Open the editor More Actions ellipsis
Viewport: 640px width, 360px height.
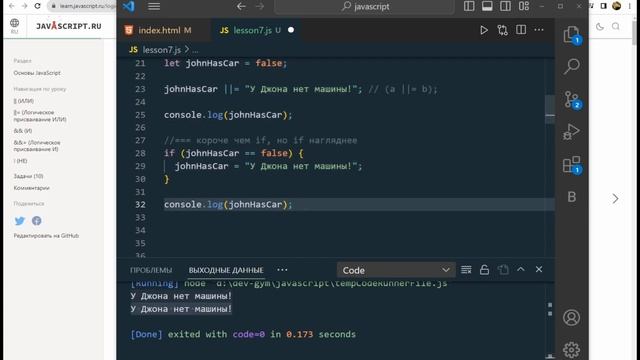coord(539,30)
